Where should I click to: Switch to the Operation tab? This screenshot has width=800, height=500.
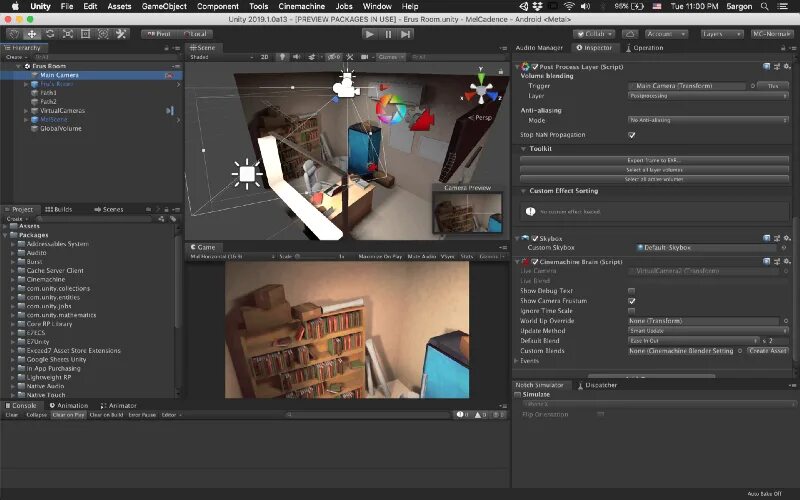pyautogui.click(x=644, y=48)
